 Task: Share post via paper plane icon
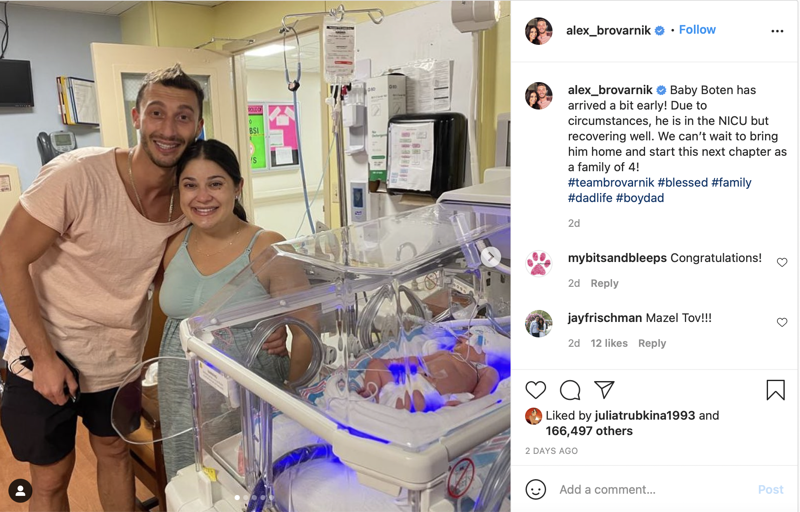604,390
